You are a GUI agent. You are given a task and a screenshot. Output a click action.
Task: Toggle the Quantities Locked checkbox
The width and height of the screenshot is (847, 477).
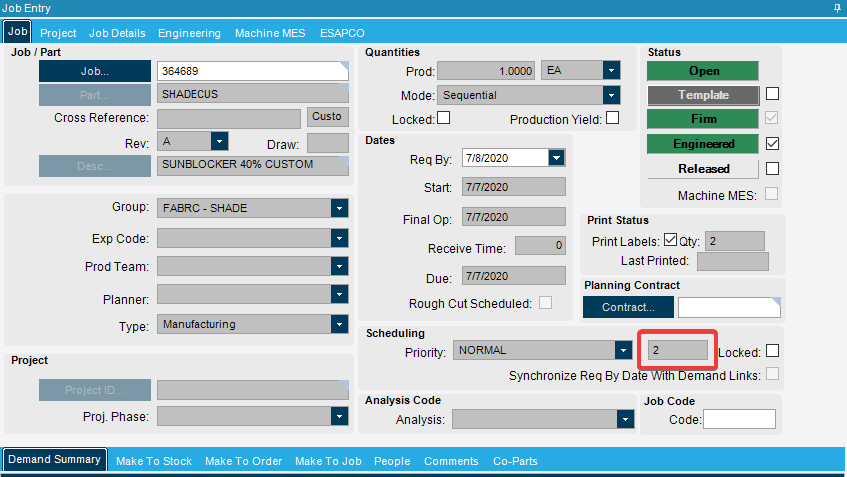443,118
